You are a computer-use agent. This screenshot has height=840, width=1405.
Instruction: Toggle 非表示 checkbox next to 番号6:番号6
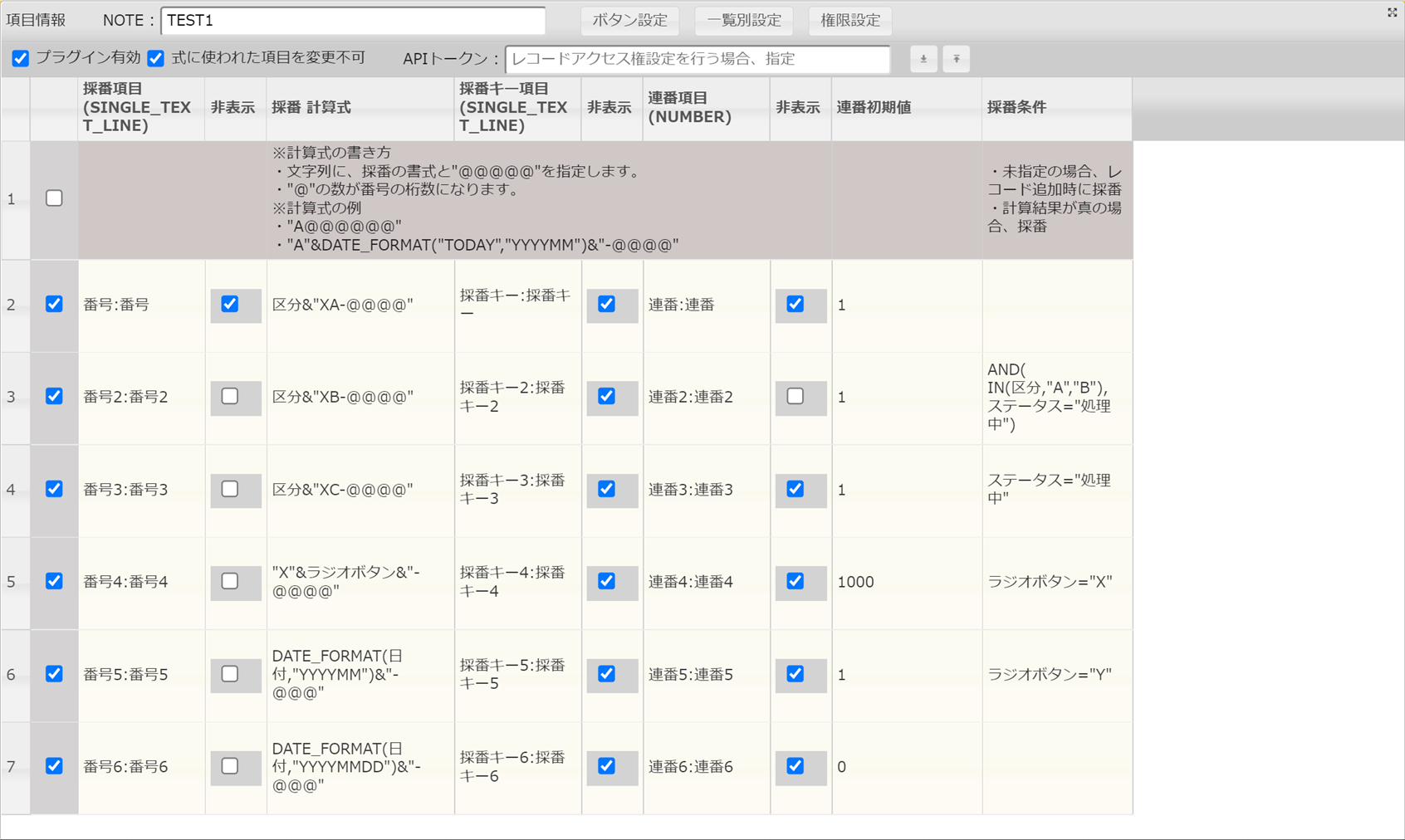[230, 766]
